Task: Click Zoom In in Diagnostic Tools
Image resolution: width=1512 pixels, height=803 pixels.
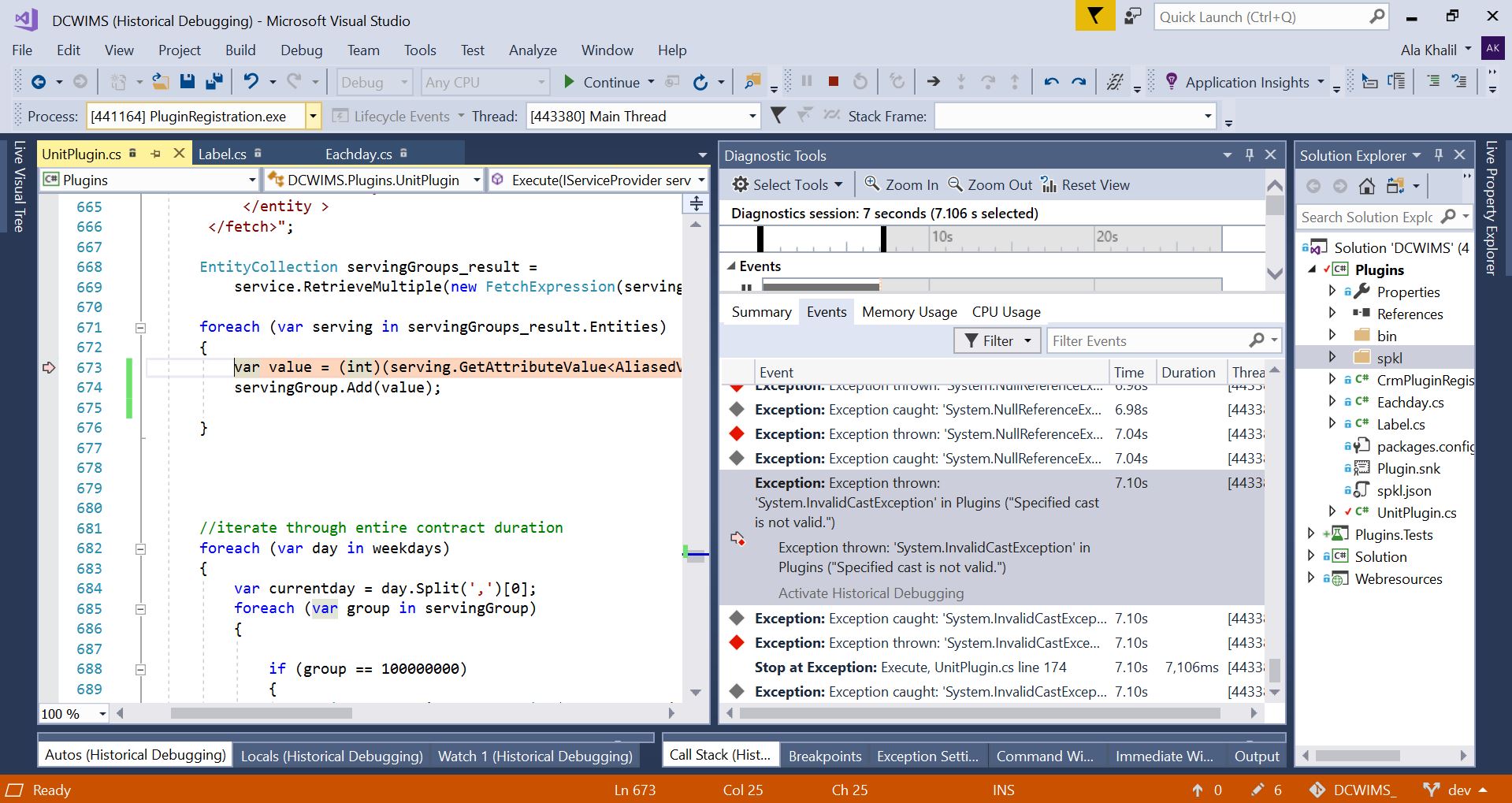Action: (901, 184)
